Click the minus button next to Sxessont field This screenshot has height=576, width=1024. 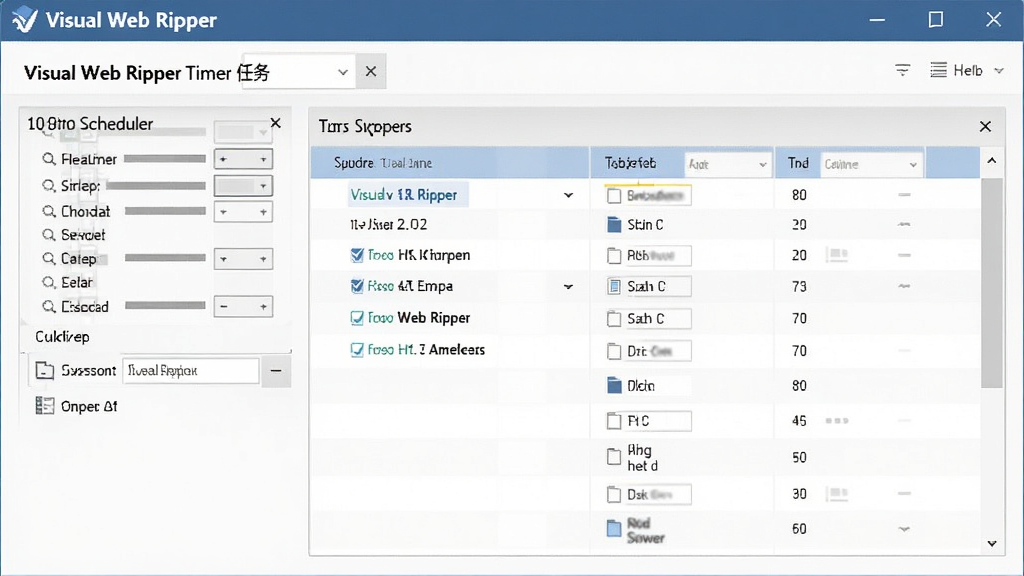pos(276,371)
